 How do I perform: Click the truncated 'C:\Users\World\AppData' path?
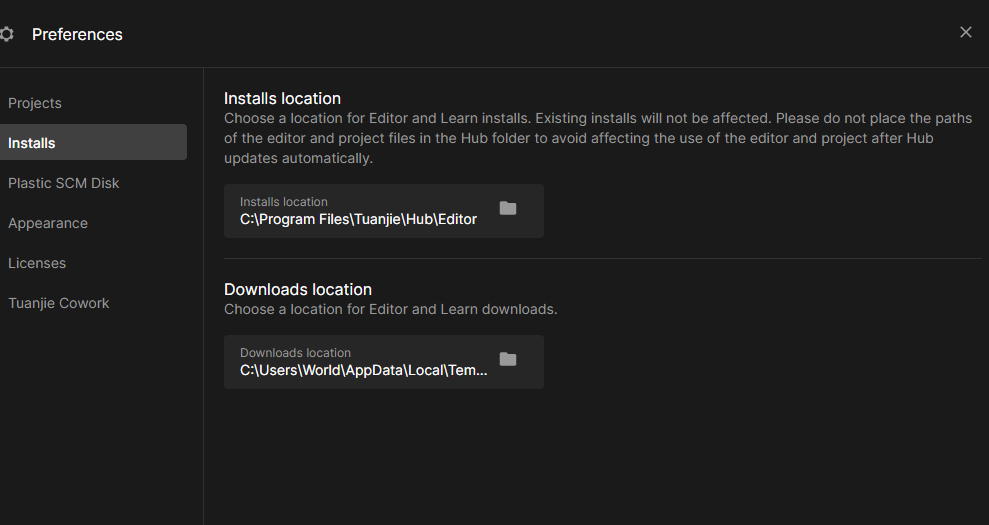[x=363, y=370]
